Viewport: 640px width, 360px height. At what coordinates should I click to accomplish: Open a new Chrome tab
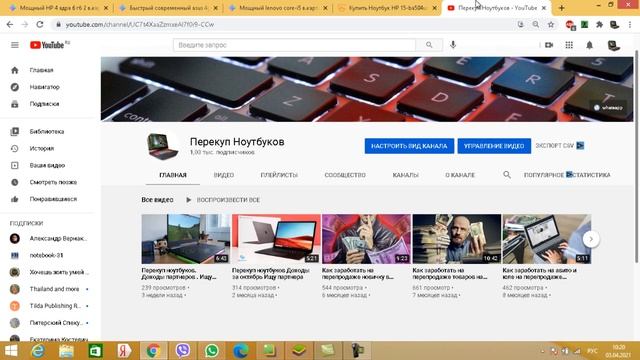(562, 8)
